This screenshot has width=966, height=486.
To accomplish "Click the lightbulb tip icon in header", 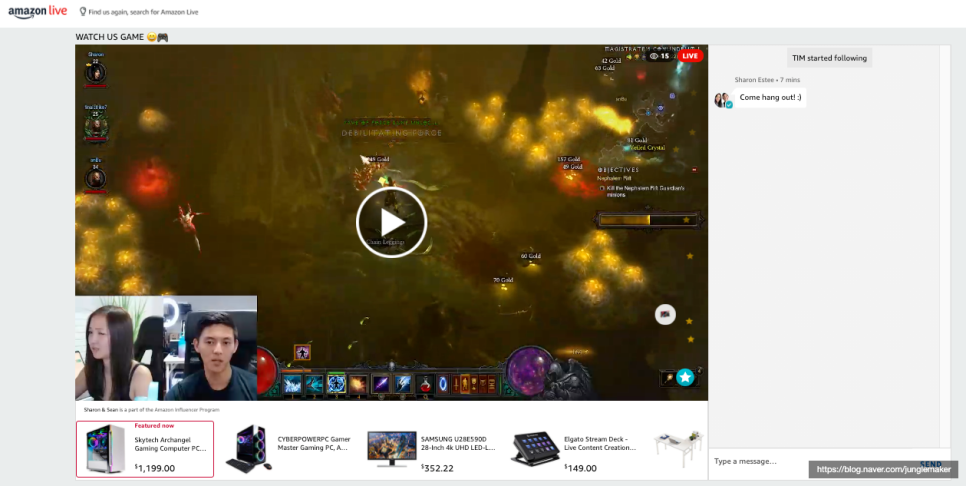I will [x=83, y=12].
